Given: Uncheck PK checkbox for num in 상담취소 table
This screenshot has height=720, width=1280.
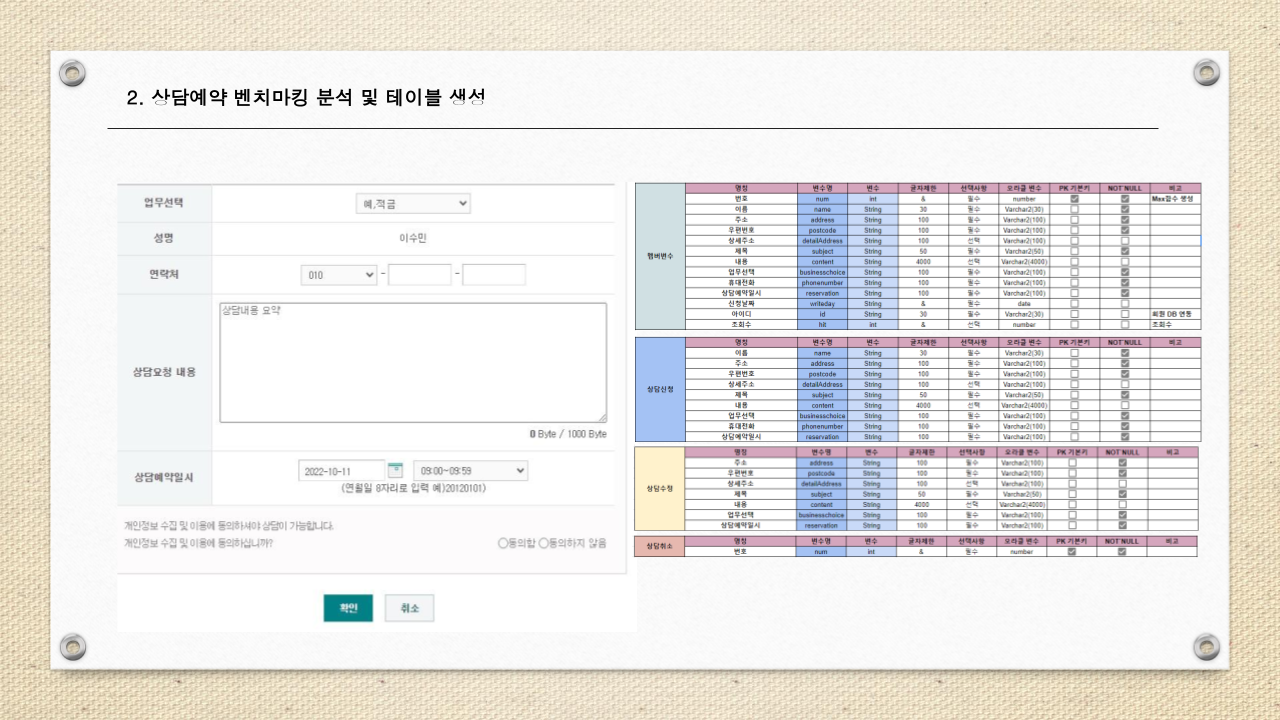Looking at the screenshot, I should 1075,551.
